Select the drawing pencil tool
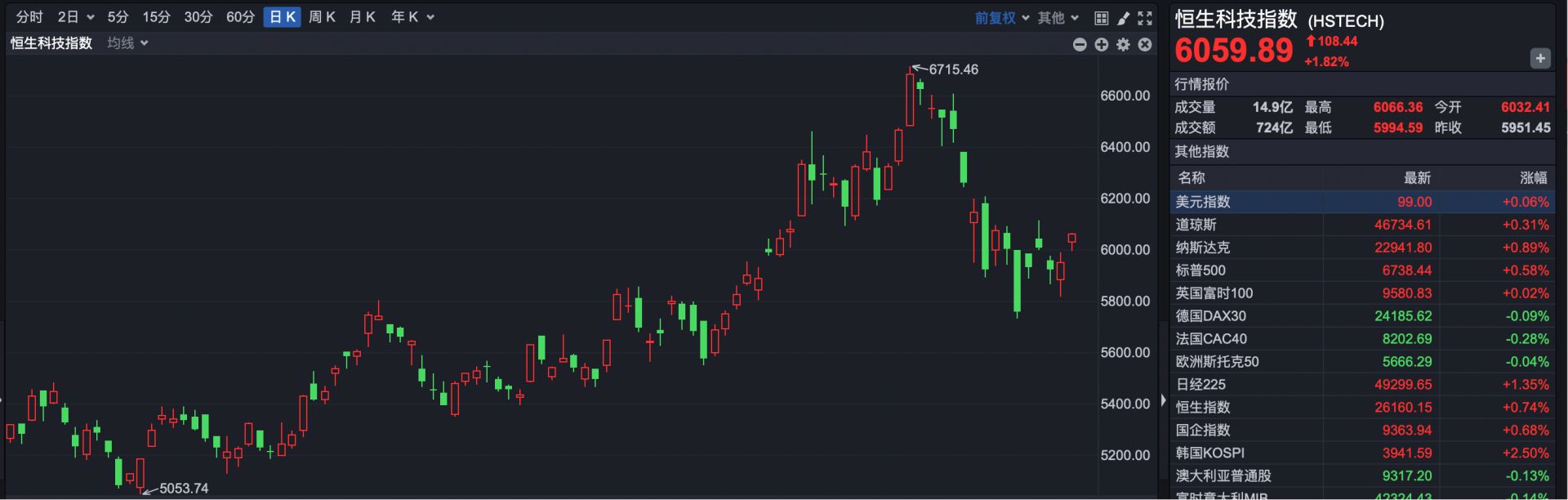The width and height of the screenshot is (1568, 500). click(x=1123, y=18)
